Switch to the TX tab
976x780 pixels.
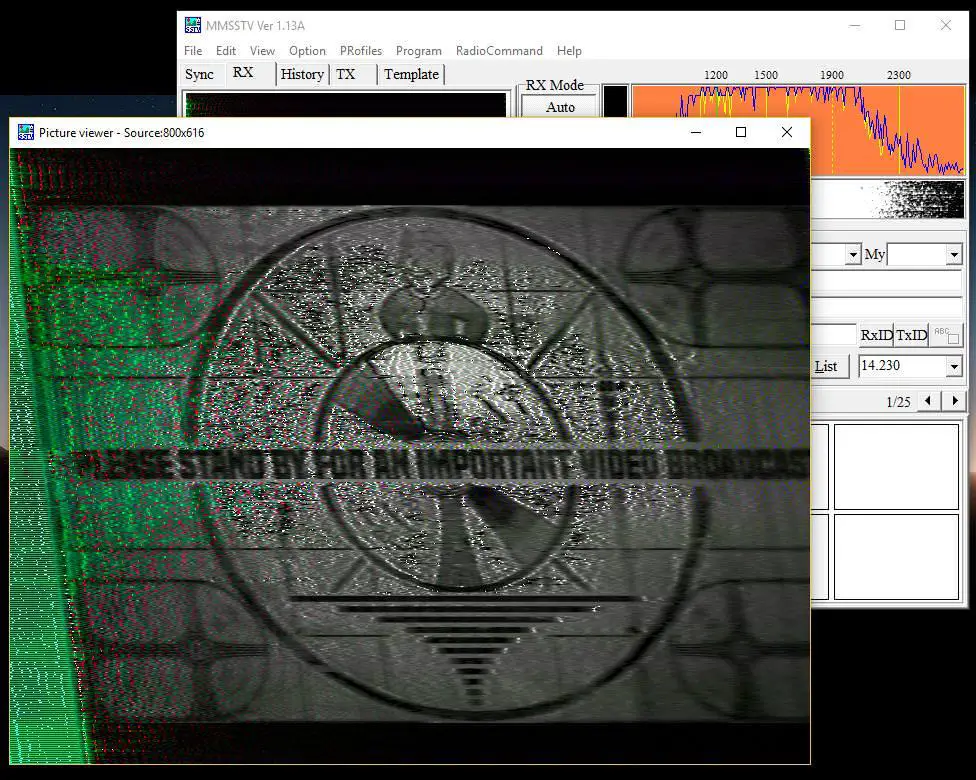(345, 74)
